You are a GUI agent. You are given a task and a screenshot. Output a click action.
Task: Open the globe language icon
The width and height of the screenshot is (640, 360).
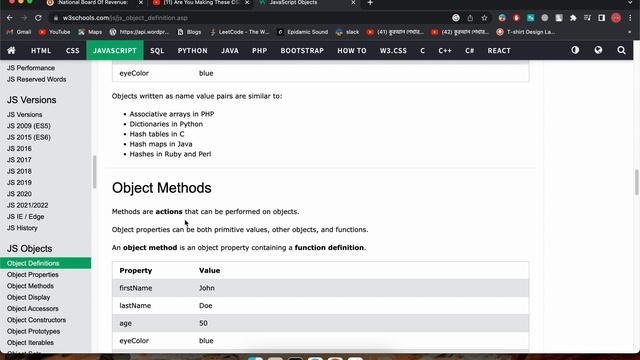[598, 50]
